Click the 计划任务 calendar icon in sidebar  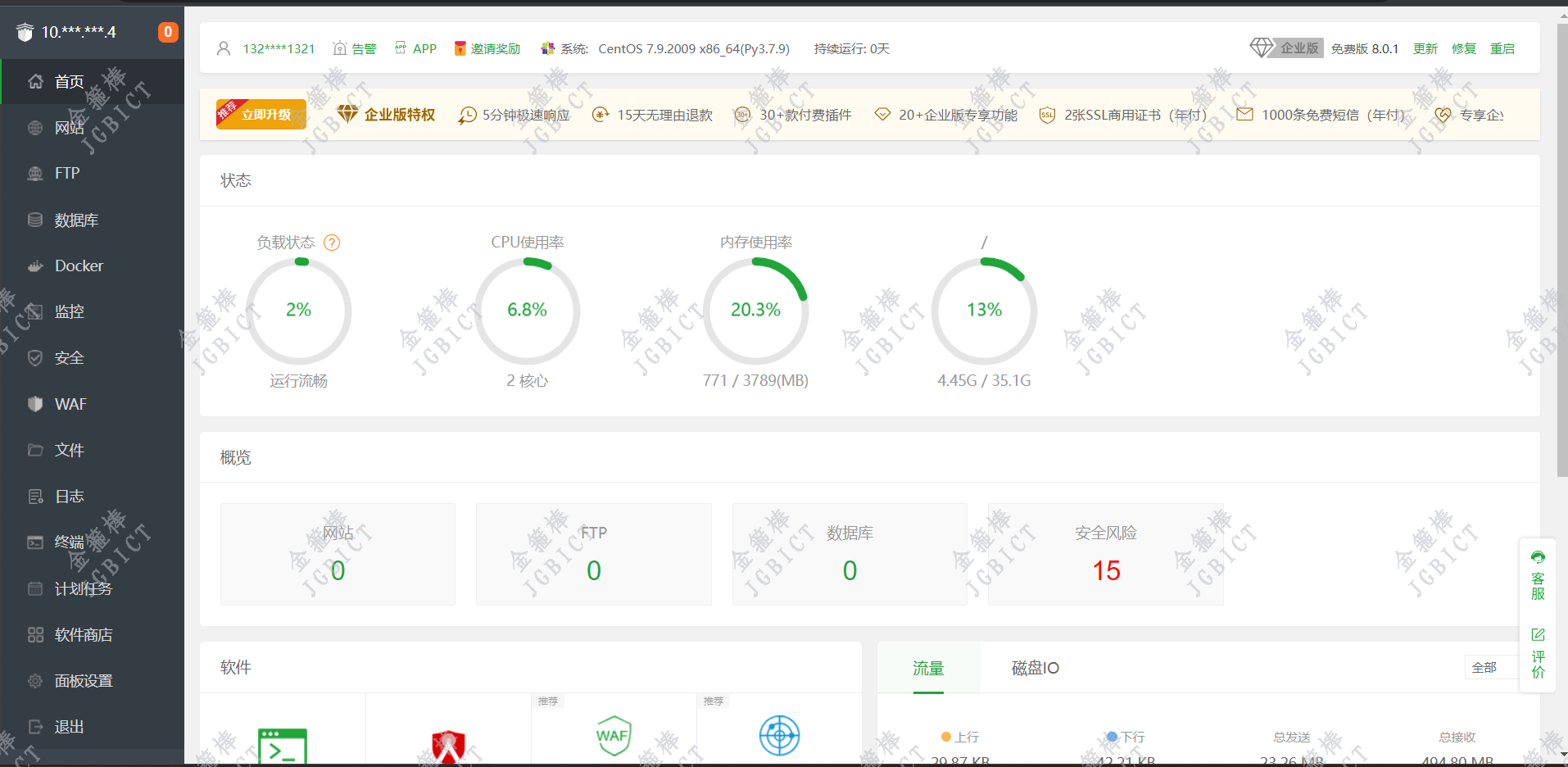pyautogui.click(x=35, y=588)
